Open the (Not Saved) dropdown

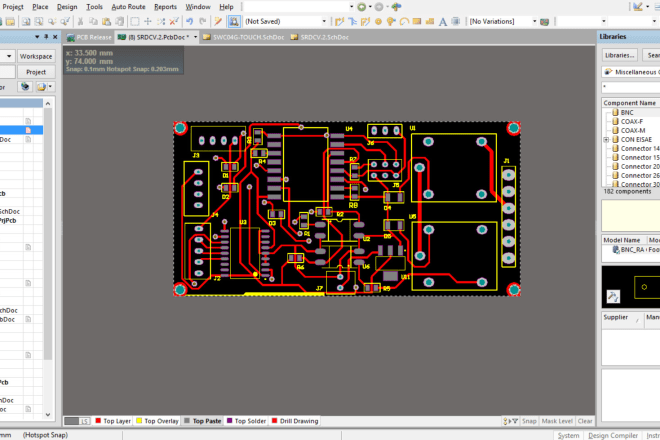[324, 21]
